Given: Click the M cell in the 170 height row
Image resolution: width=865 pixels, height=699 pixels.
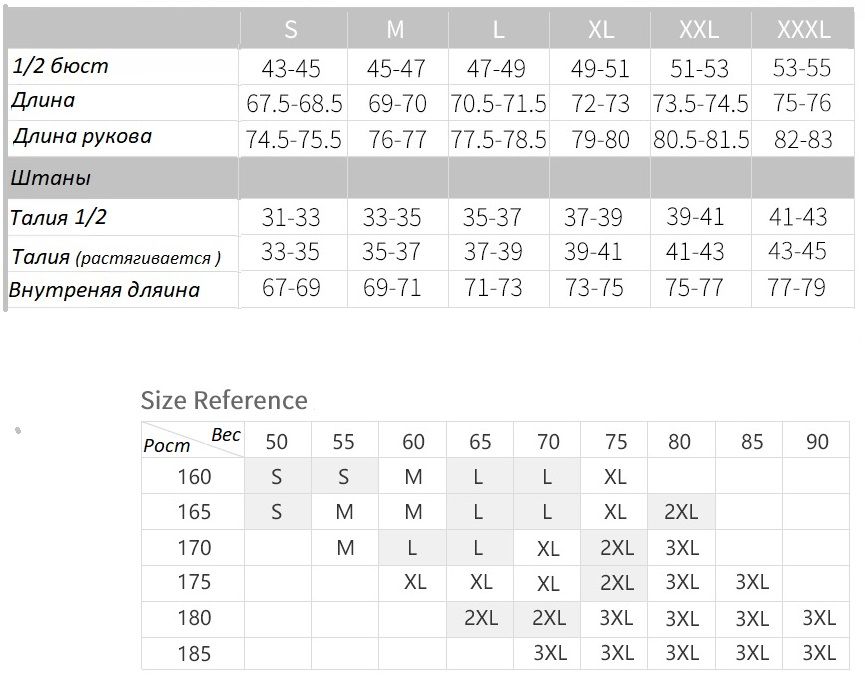Looking at the screenshot, I should coord(345,548).
